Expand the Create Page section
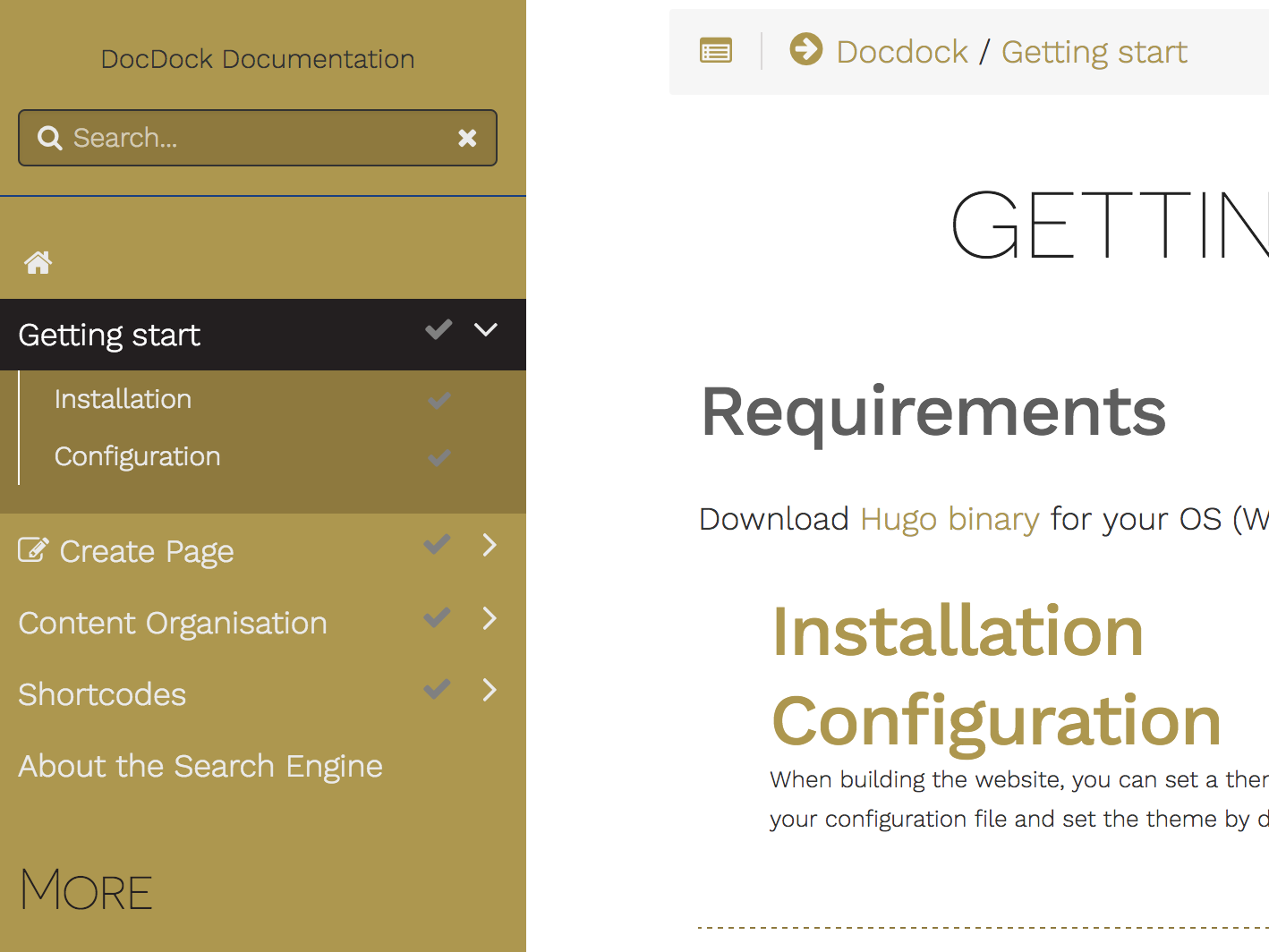The image size is (1269, 952). (x=490, y=545)
